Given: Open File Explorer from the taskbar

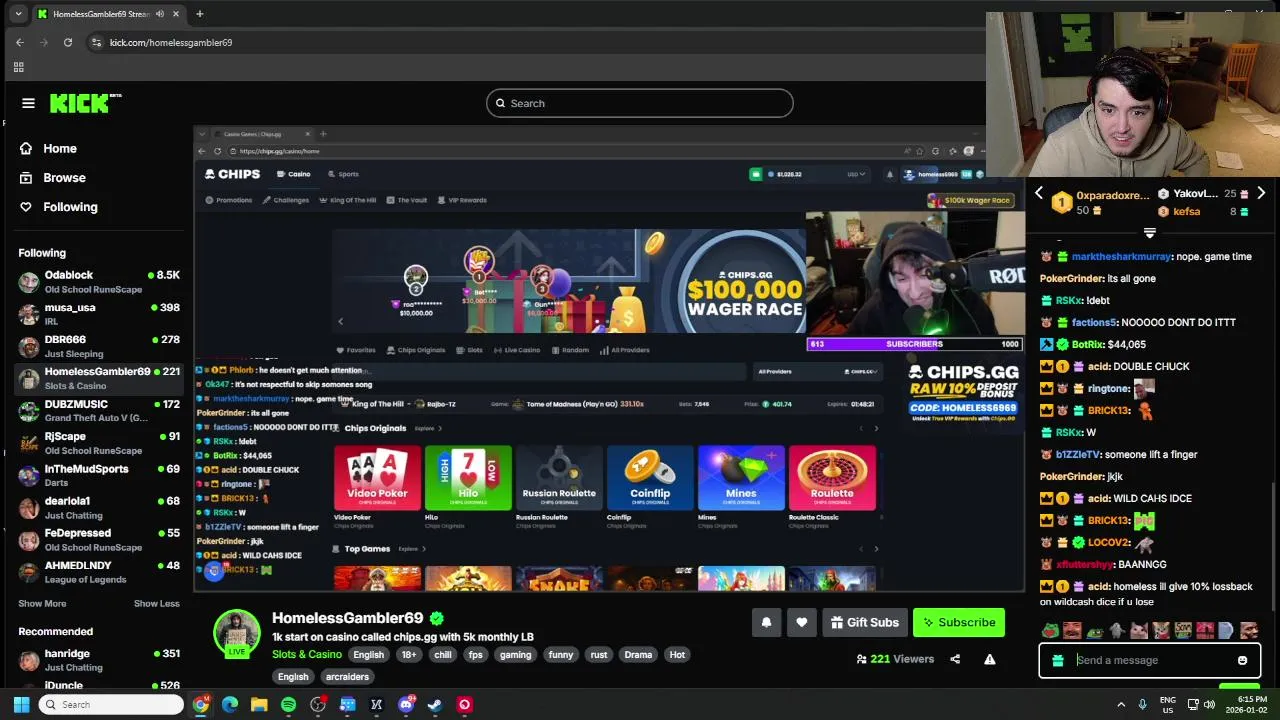Looking at the screenshot, I should 259,705.
